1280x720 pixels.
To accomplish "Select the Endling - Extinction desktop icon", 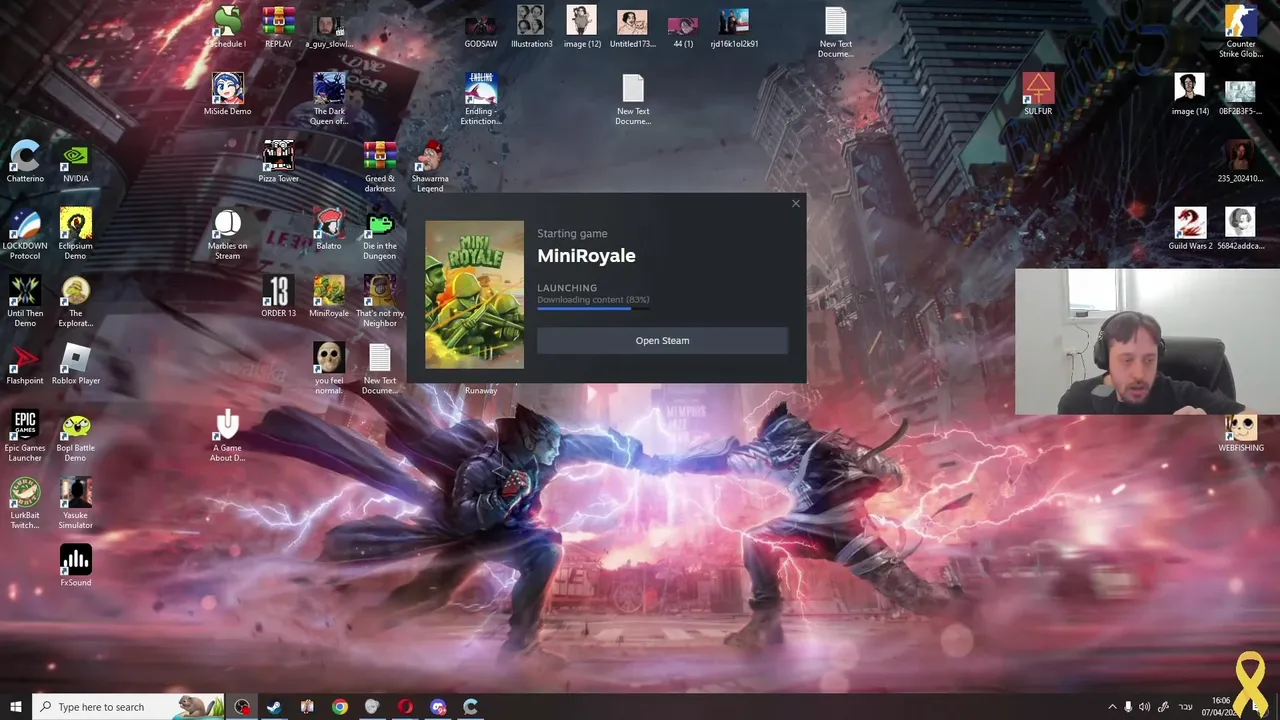I will pos(480,99).
